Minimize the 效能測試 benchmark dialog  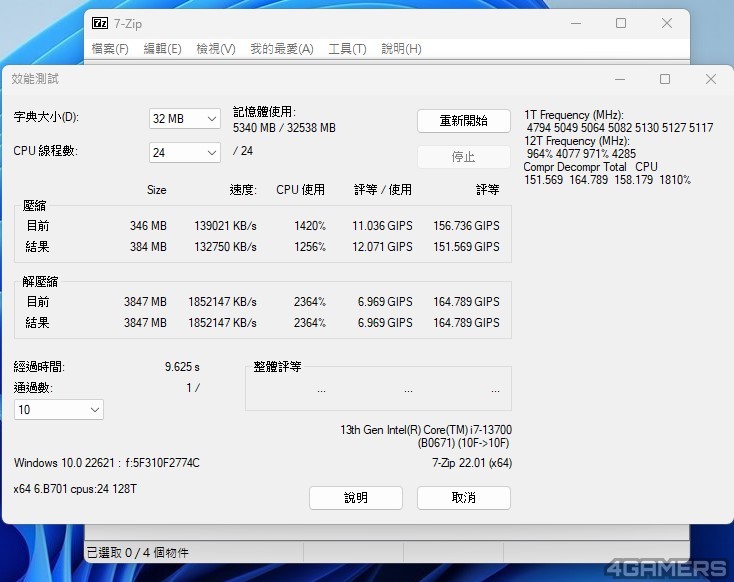pyautogui.click(x=620, y=79)
